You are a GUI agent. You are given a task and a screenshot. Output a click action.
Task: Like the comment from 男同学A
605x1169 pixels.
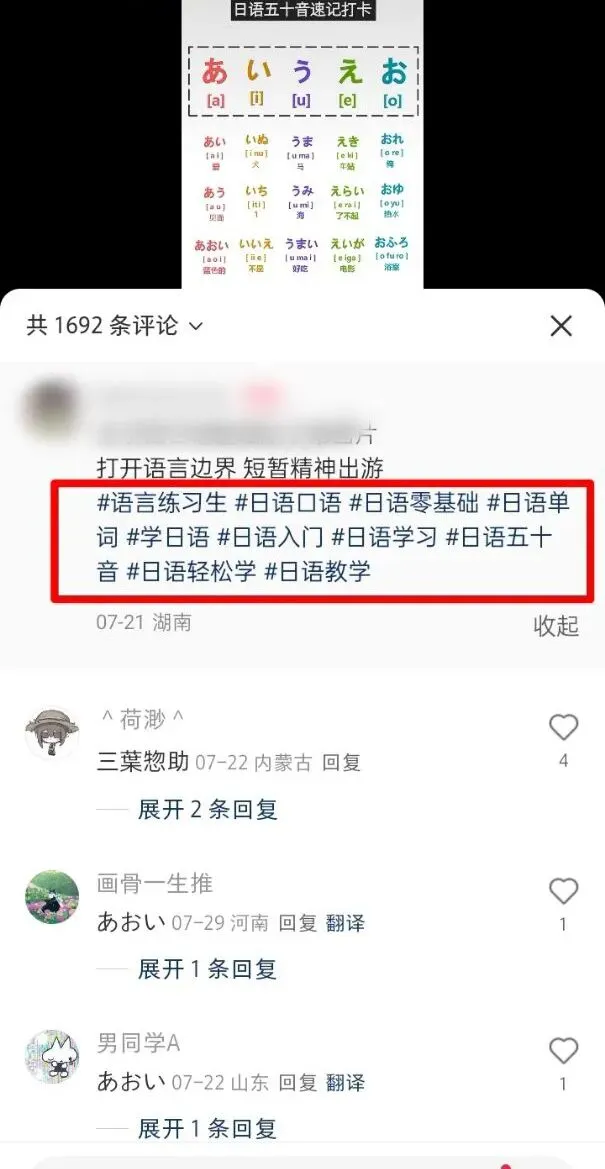pos(563,1050)
